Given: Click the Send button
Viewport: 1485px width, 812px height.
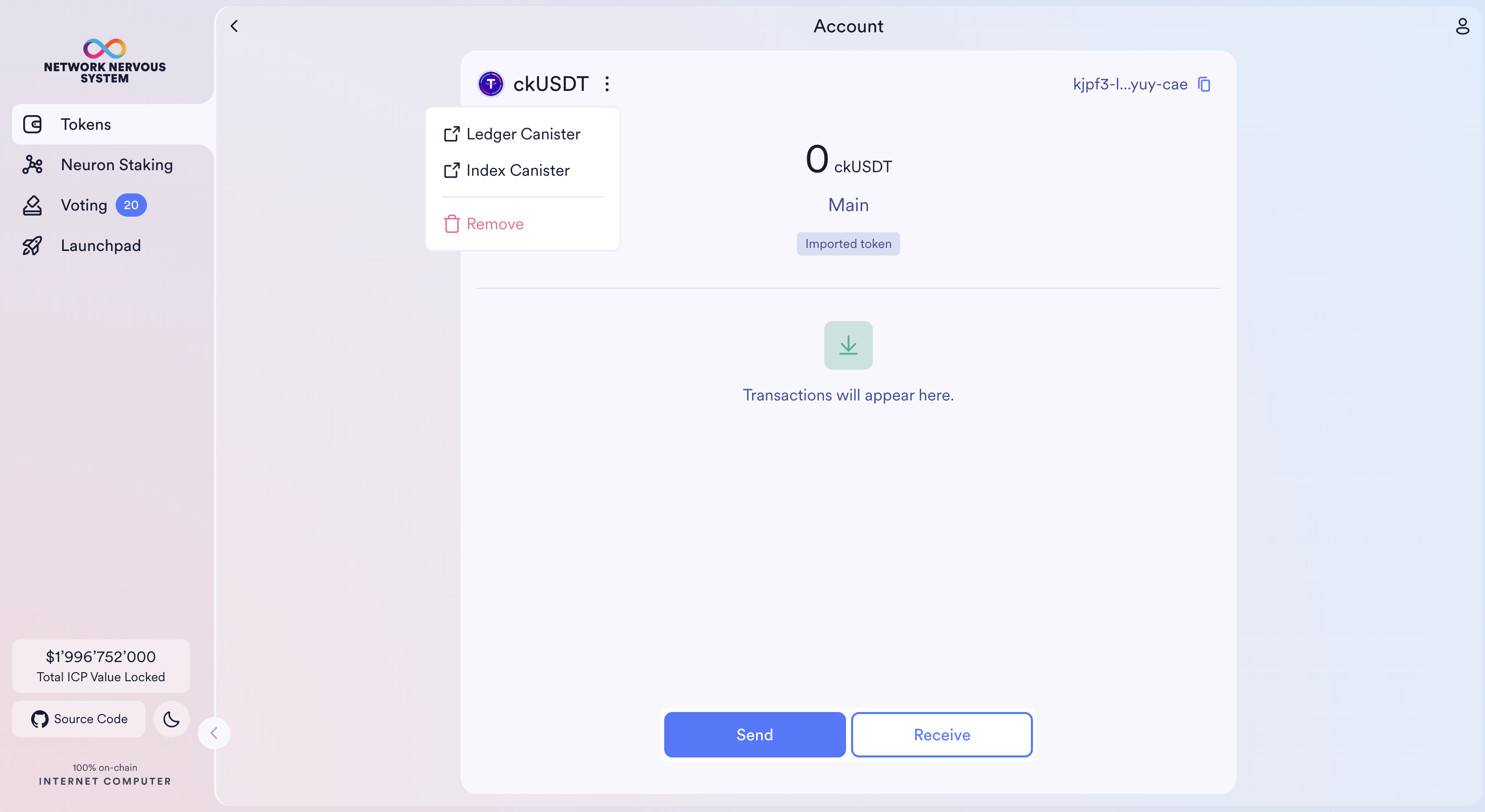Looking at the screenshot, I should coord(755,734).
